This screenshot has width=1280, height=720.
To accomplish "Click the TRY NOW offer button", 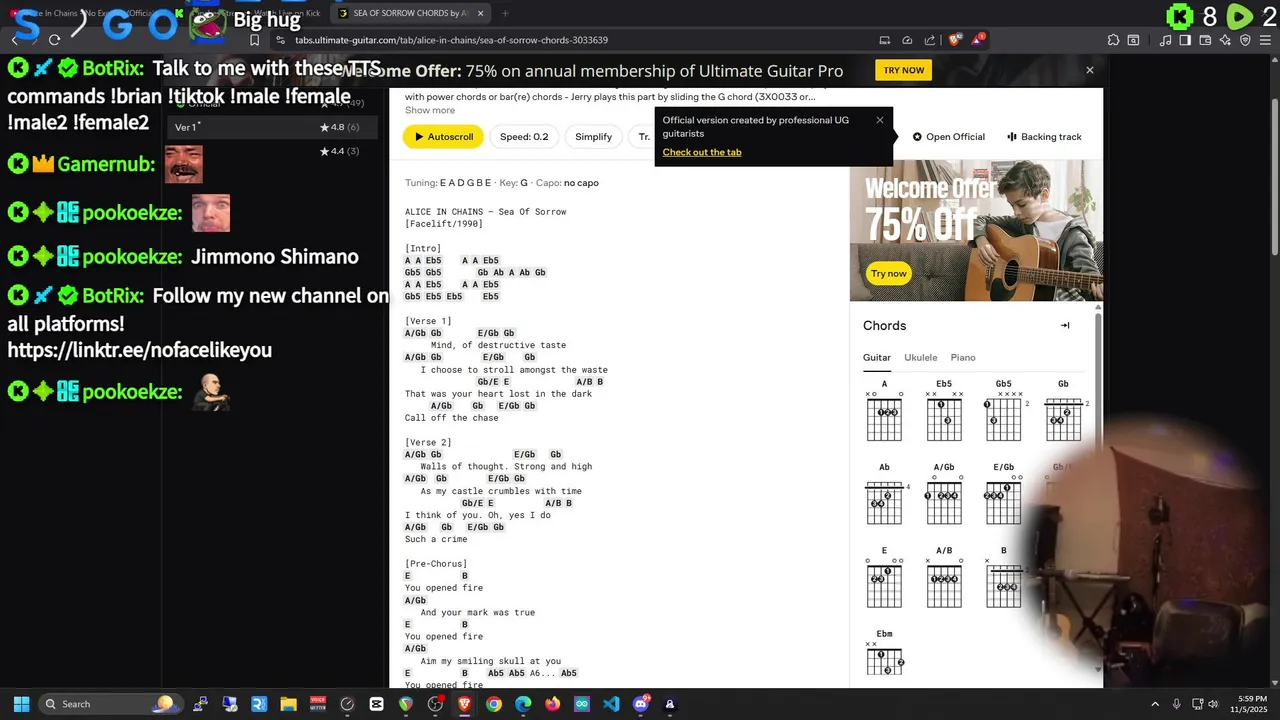I will tap(904, 70).
